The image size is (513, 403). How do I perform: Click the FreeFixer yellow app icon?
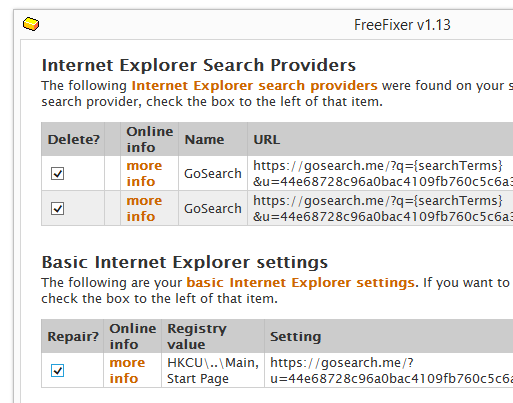click(31, 24)
